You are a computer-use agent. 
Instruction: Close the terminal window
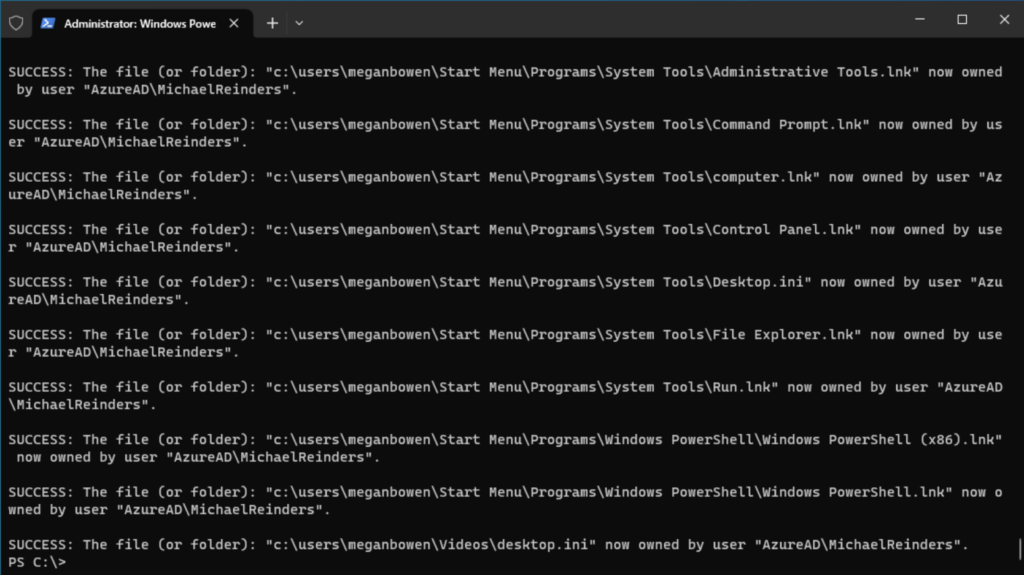(x=1004, y=20)
